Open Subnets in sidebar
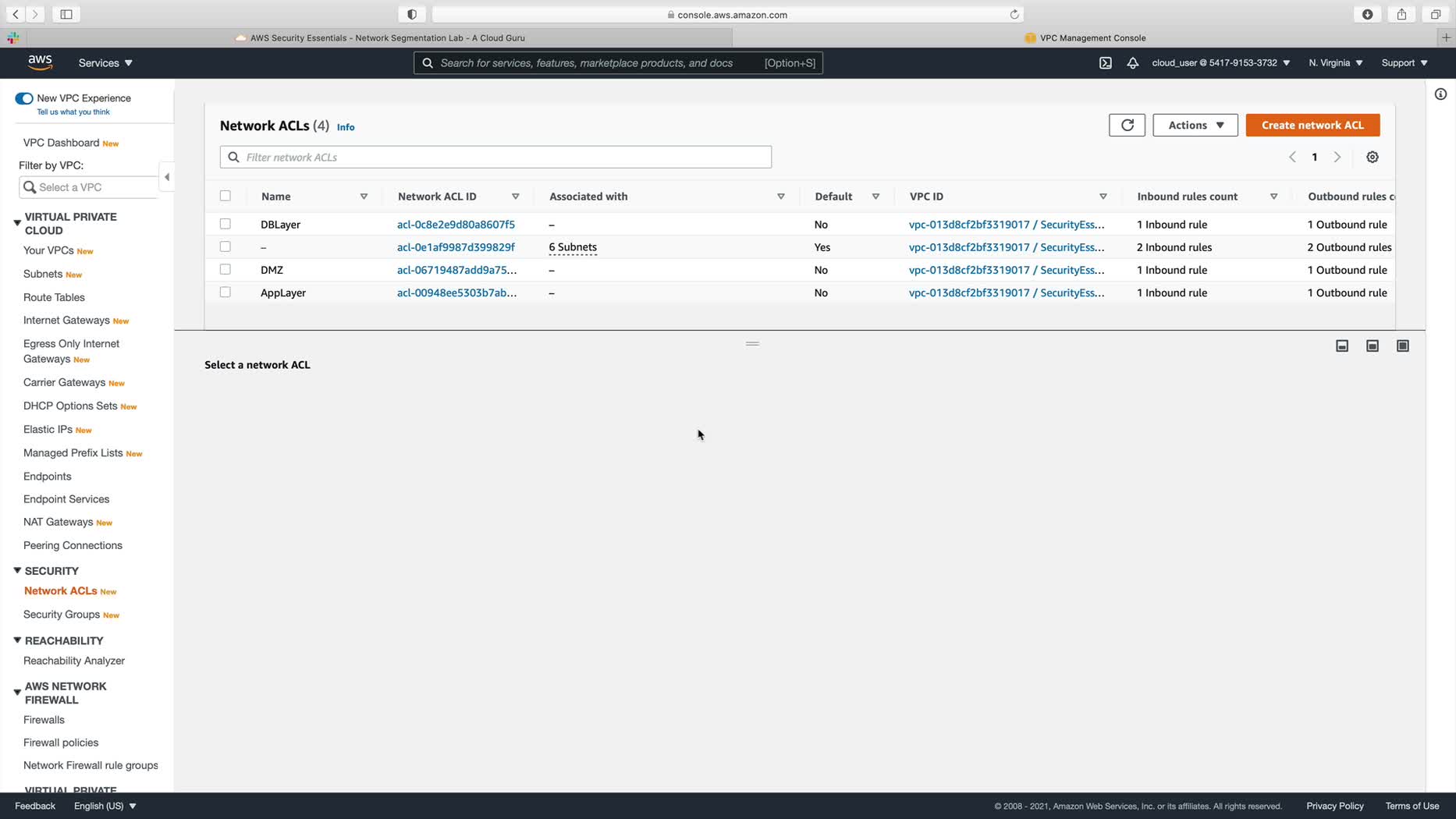The height and width of the screenshot is (819, 1456). [43, 274]
